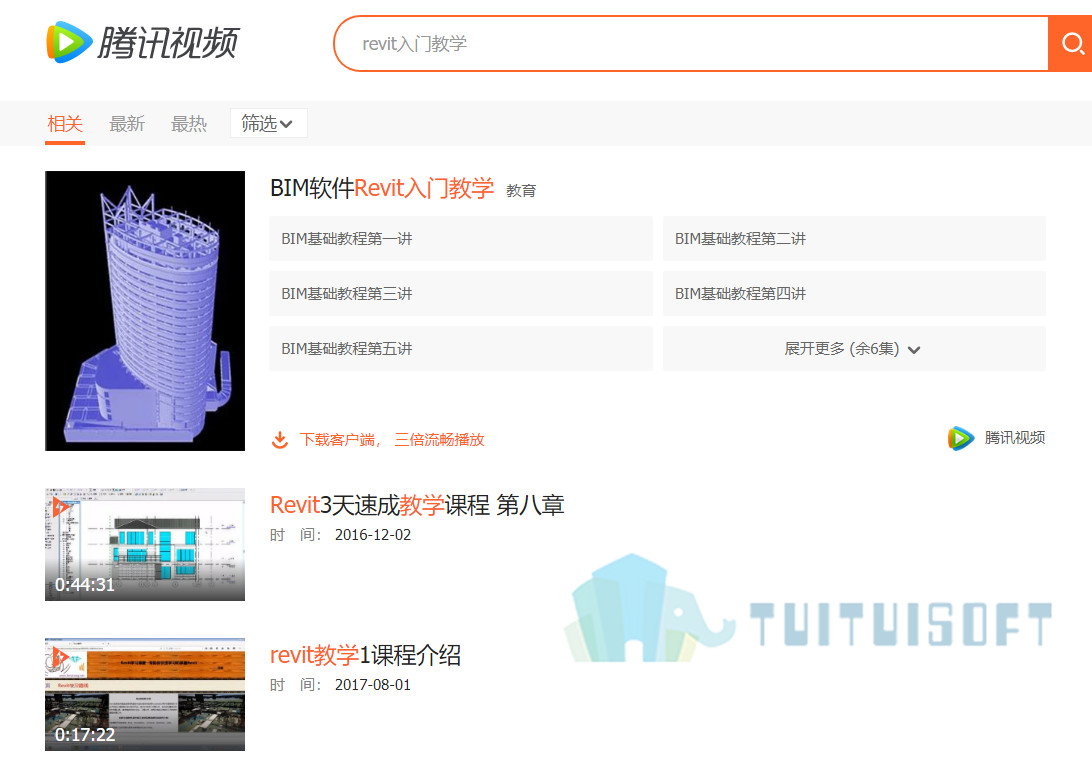This screenshot has width=1092, height=769.
Task: Open the blue tower building thumbnail
Action: tap(145, 311)
